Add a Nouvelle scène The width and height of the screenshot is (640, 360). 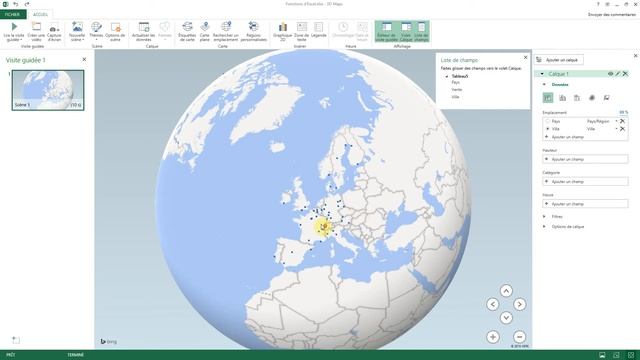77,32
